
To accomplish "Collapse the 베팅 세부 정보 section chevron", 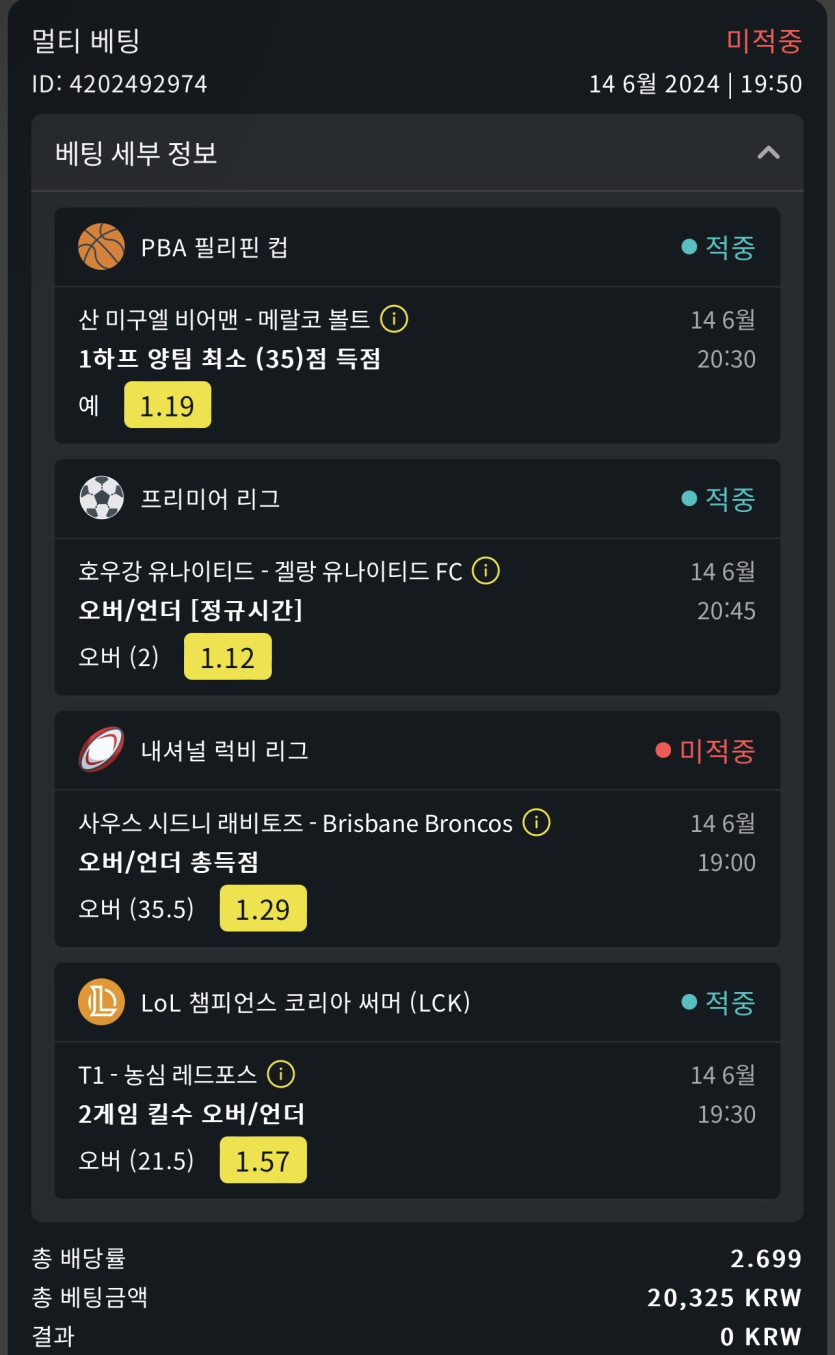I will 768,153.
